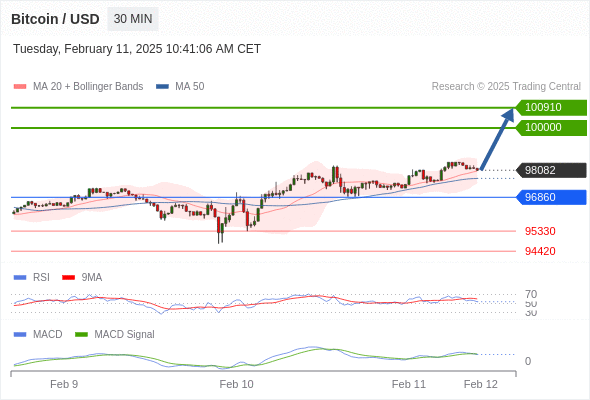Click the MACD Signal green legend marker
This screenshot has height=400, width=590.
click(x=81, y=334)
